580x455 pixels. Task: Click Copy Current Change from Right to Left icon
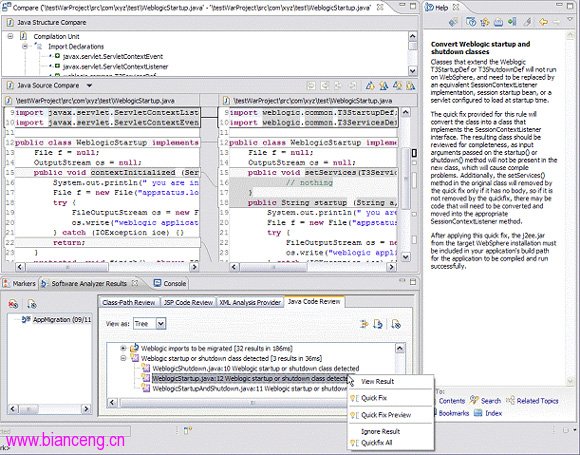[x=352, y=86]
